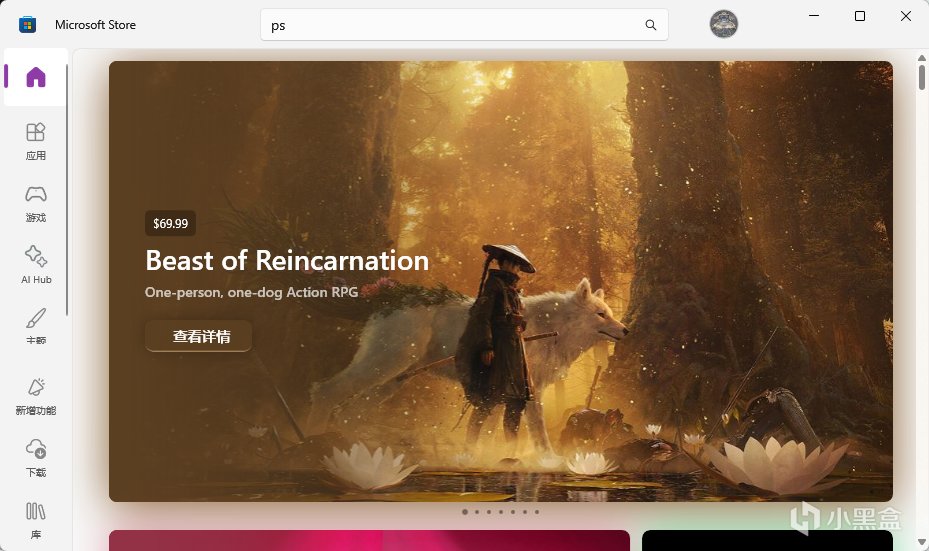Image resolution: width=929 pixels, height=551 pixels.
Task: Open the 库 (Library) page
Action: tap(36, 521)
